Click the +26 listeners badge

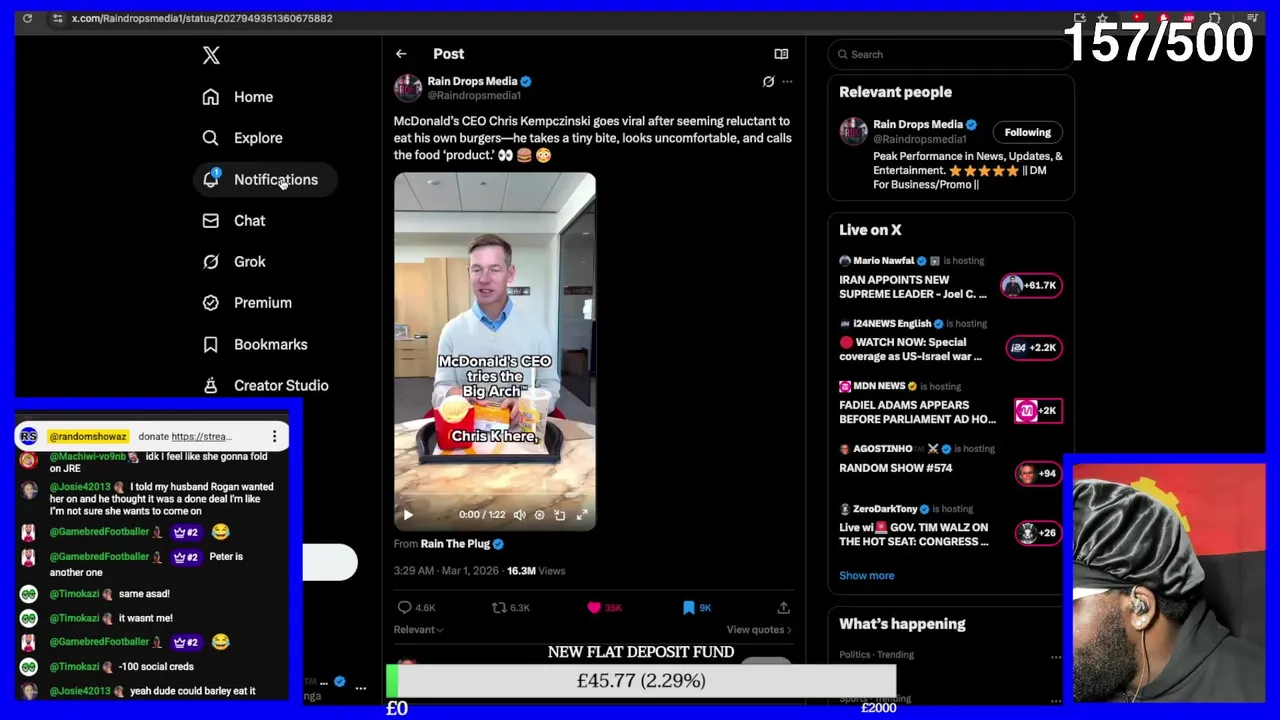1038,533
